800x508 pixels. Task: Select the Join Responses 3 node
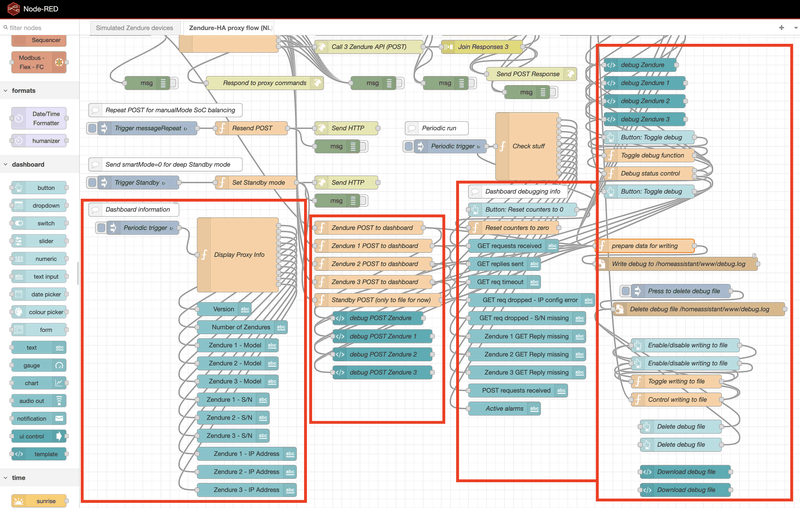coord(482,47)
